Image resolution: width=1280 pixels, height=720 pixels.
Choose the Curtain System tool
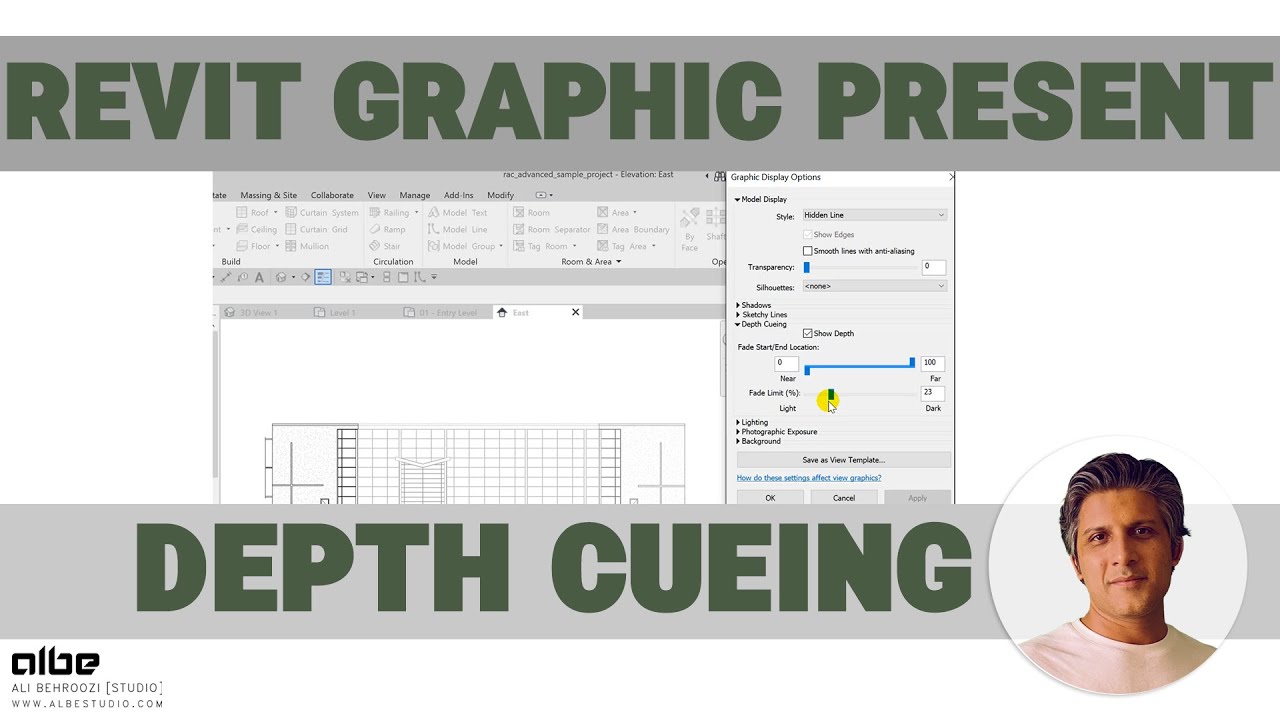pos(322,212)
